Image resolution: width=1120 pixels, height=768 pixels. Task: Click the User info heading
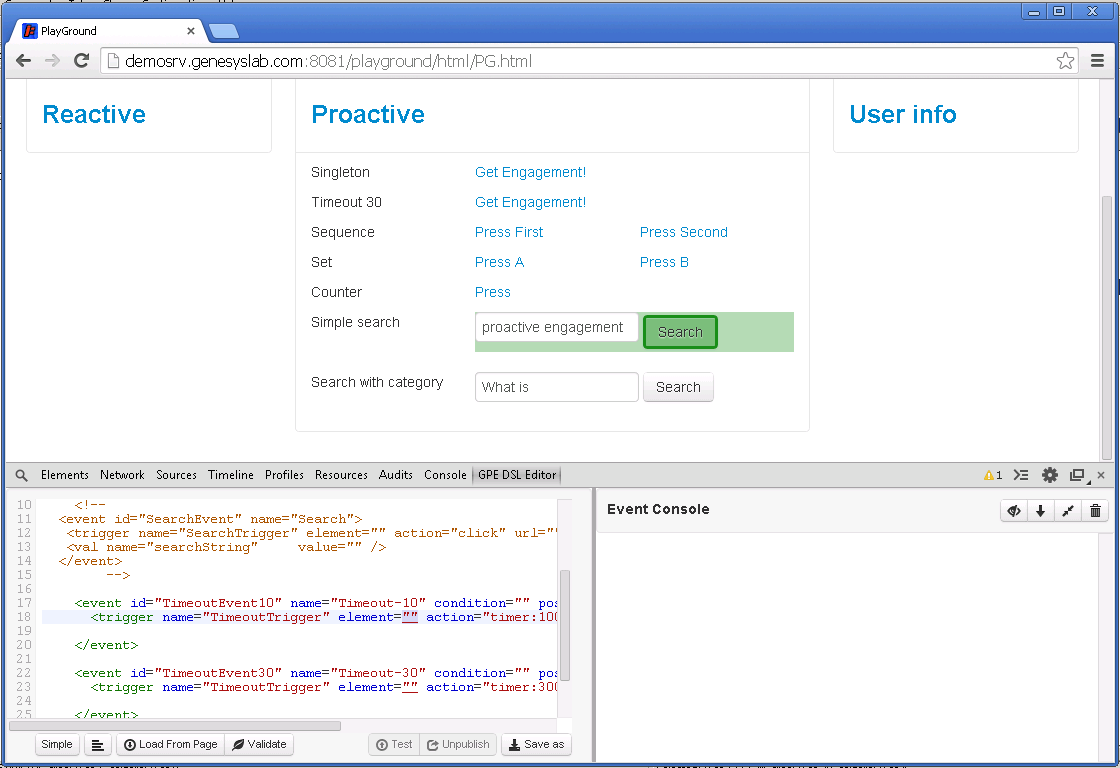tap(903, 114)
